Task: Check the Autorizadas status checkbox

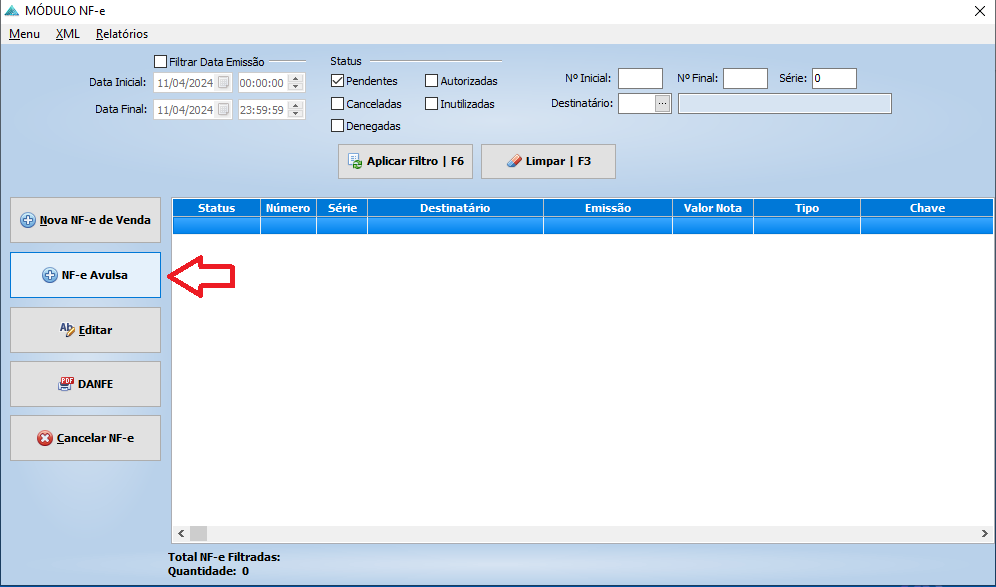Action: 431,81
